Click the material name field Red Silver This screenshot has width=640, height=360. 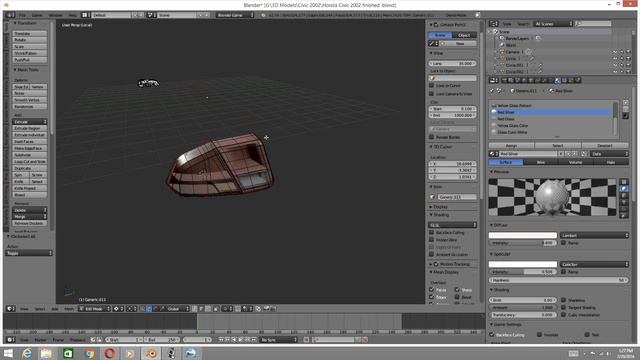pyautogui.click(x=528, y=154)
